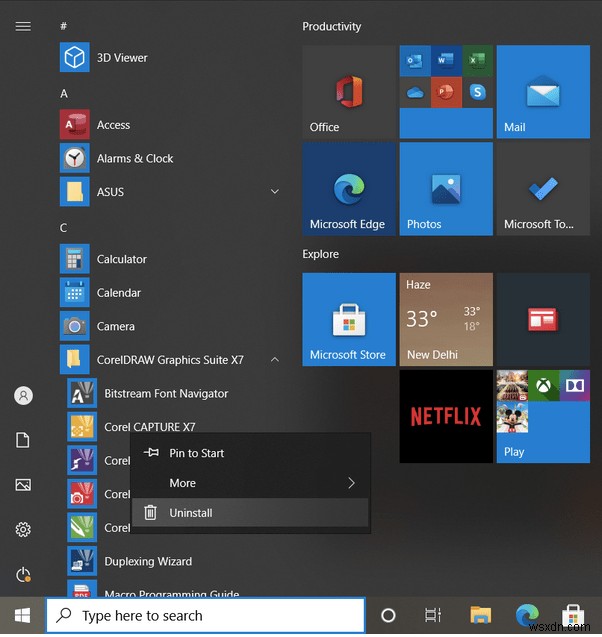602x637 pixels.
Task: Launch Edge from the taskbar
Action: [x=527, y=615]
